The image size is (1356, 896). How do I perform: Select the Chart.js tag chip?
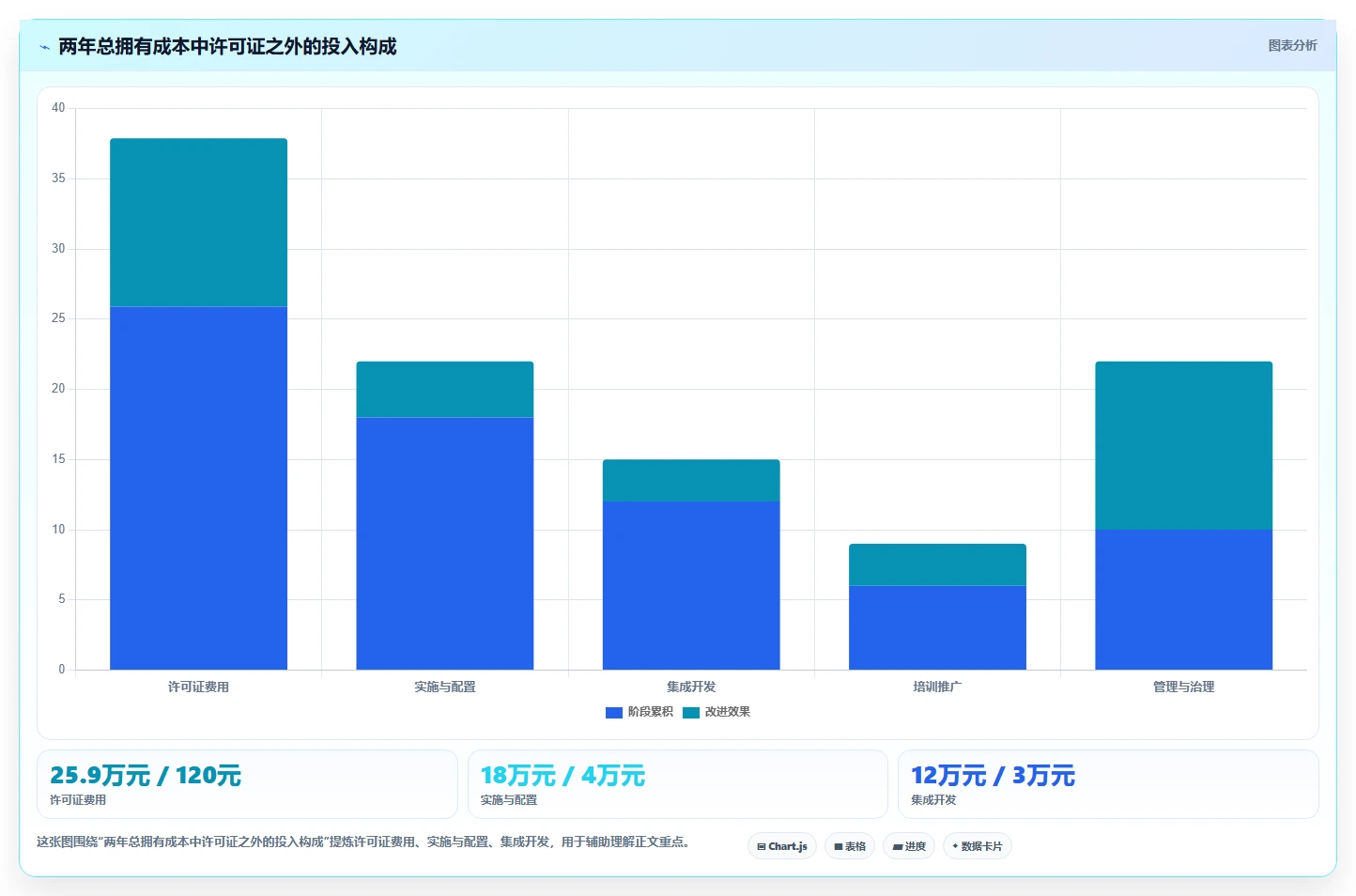tap(782, 846)
